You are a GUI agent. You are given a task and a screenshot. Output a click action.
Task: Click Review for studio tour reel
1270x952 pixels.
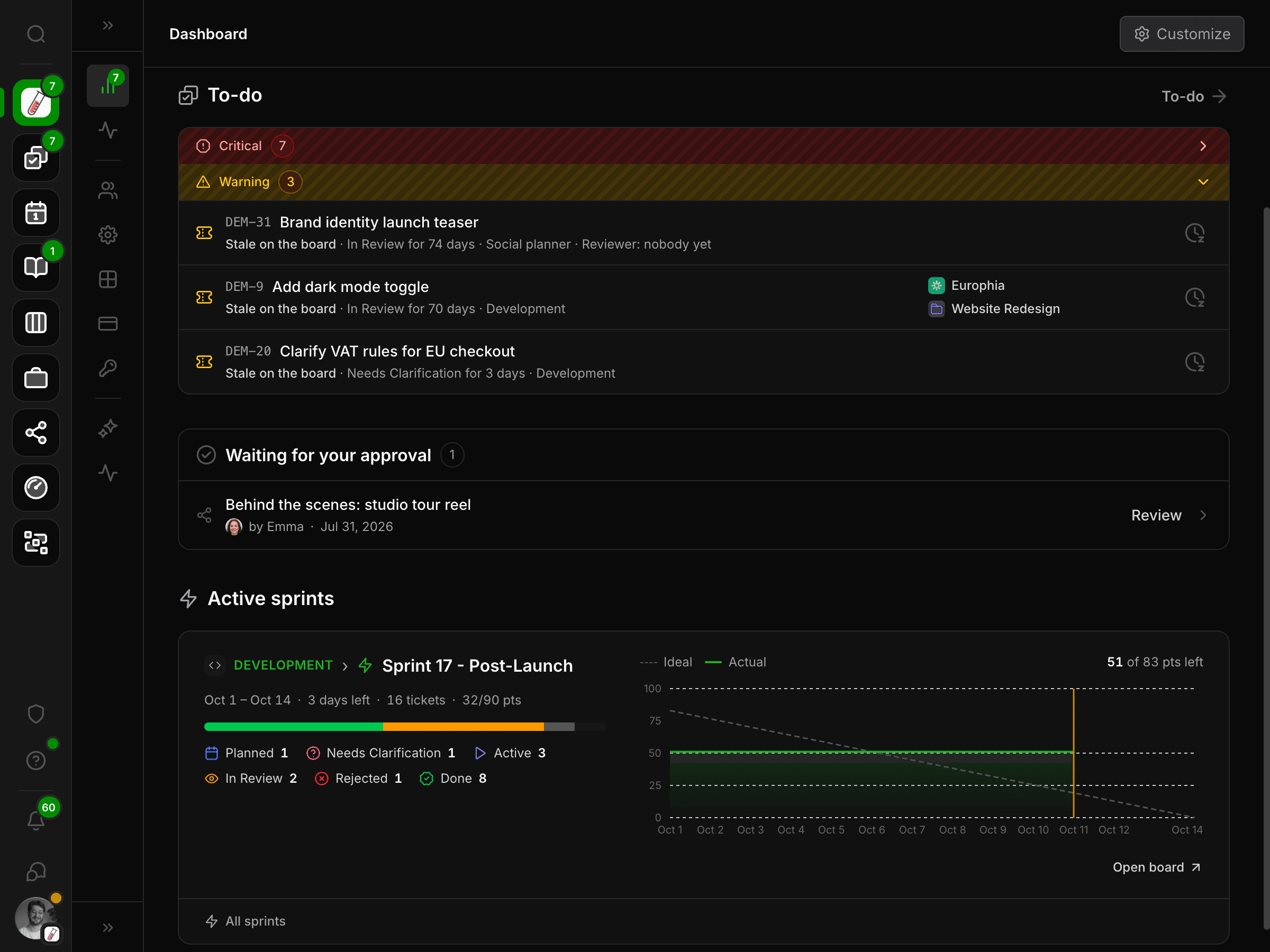(x=1156, y=515)
